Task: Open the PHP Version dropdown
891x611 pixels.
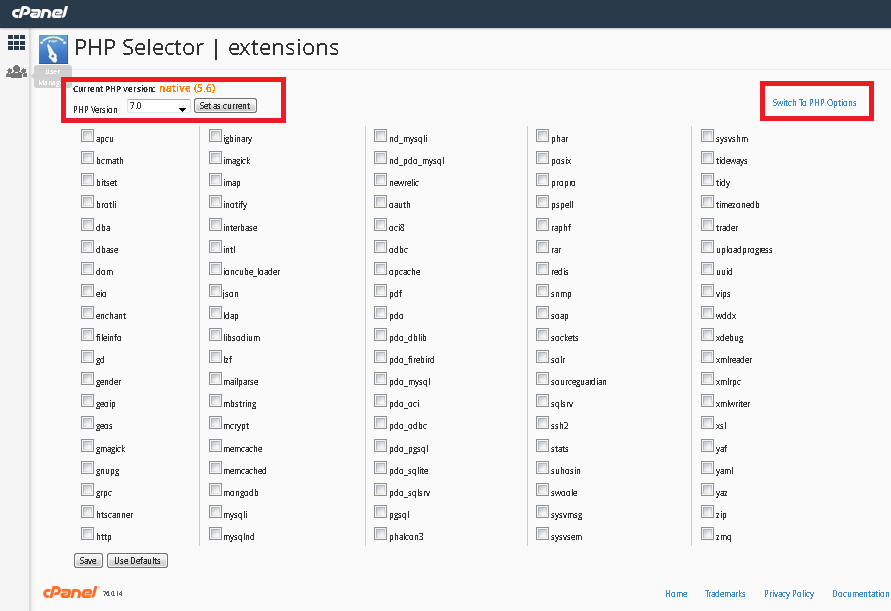Action: coord(158,106)
